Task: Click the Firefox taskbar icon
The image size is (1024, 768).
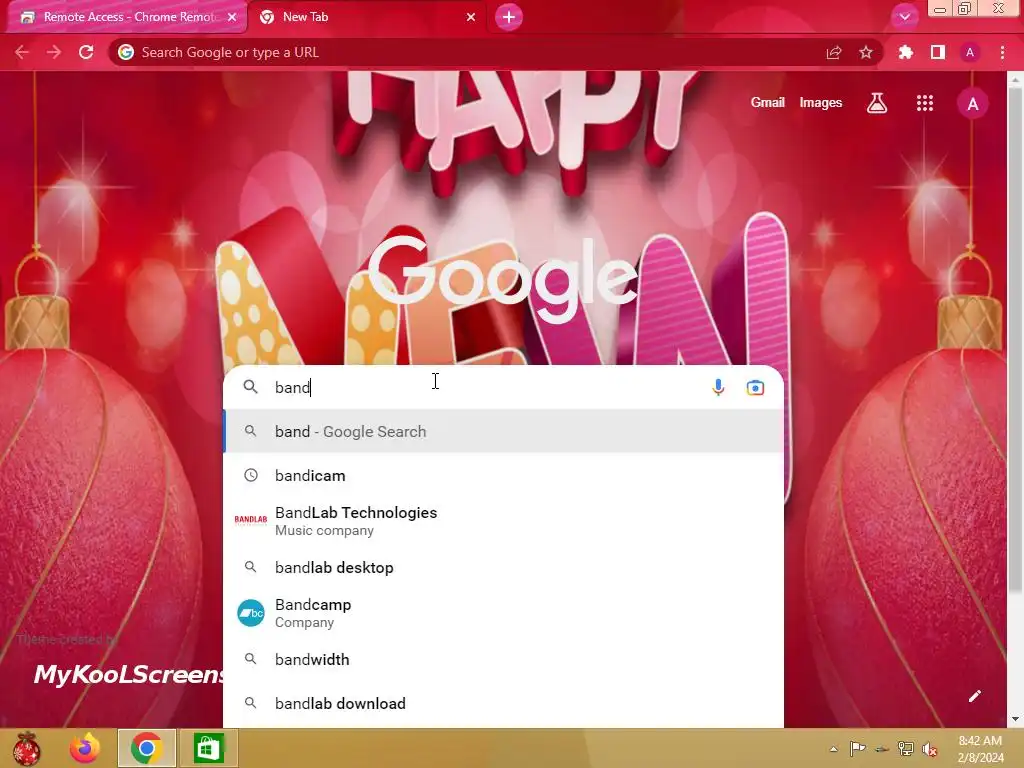Action: click(x=85, y=748)
